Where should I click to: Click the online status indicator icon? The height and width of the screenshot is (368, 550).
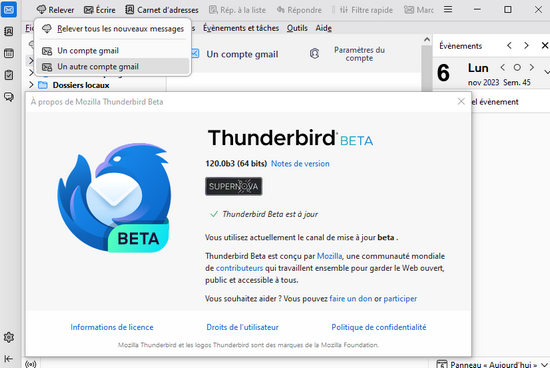pyautogui.click(x=31, y=364)
